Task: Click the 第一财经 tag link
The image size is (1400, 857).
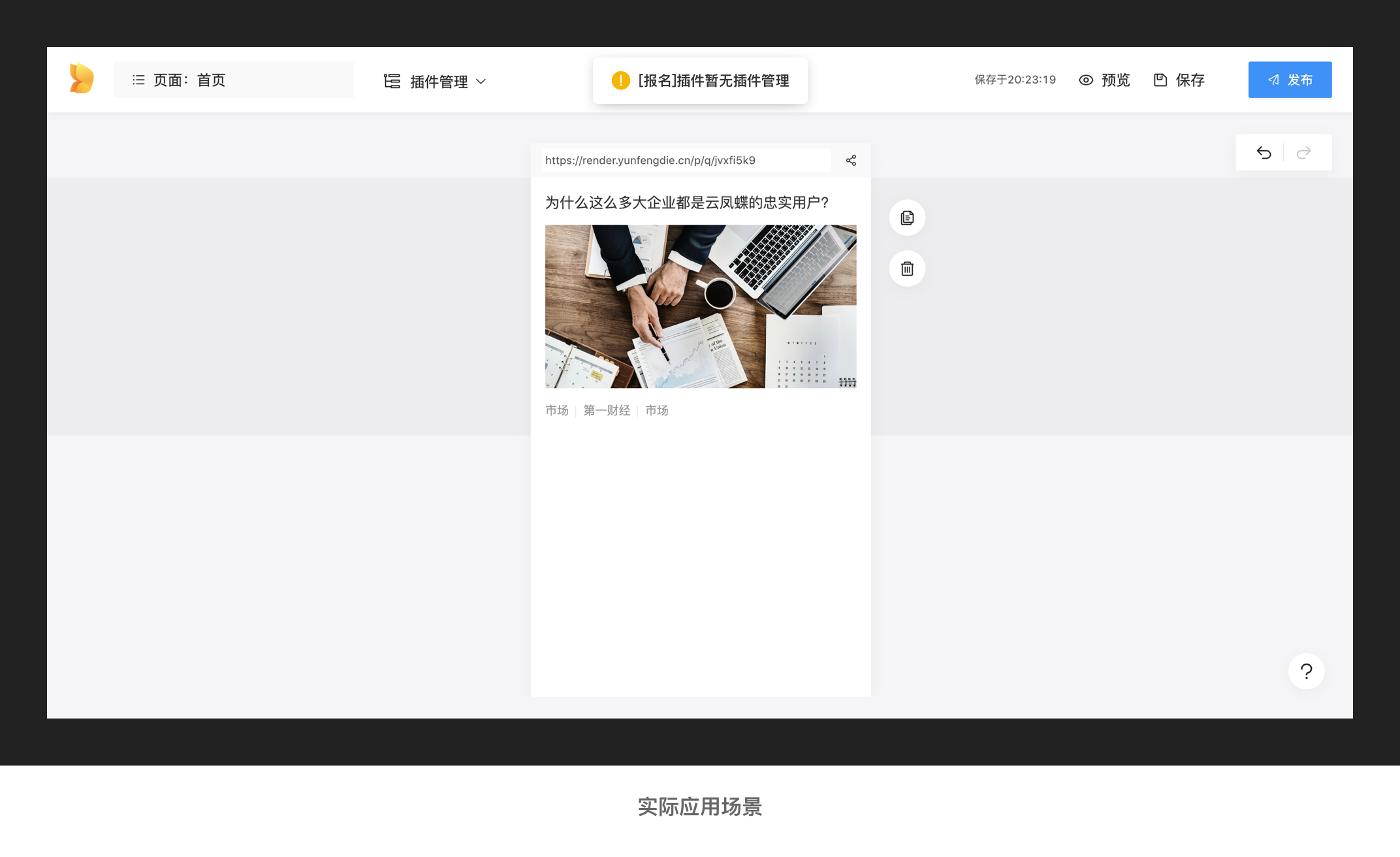Action: coord(607,410)
